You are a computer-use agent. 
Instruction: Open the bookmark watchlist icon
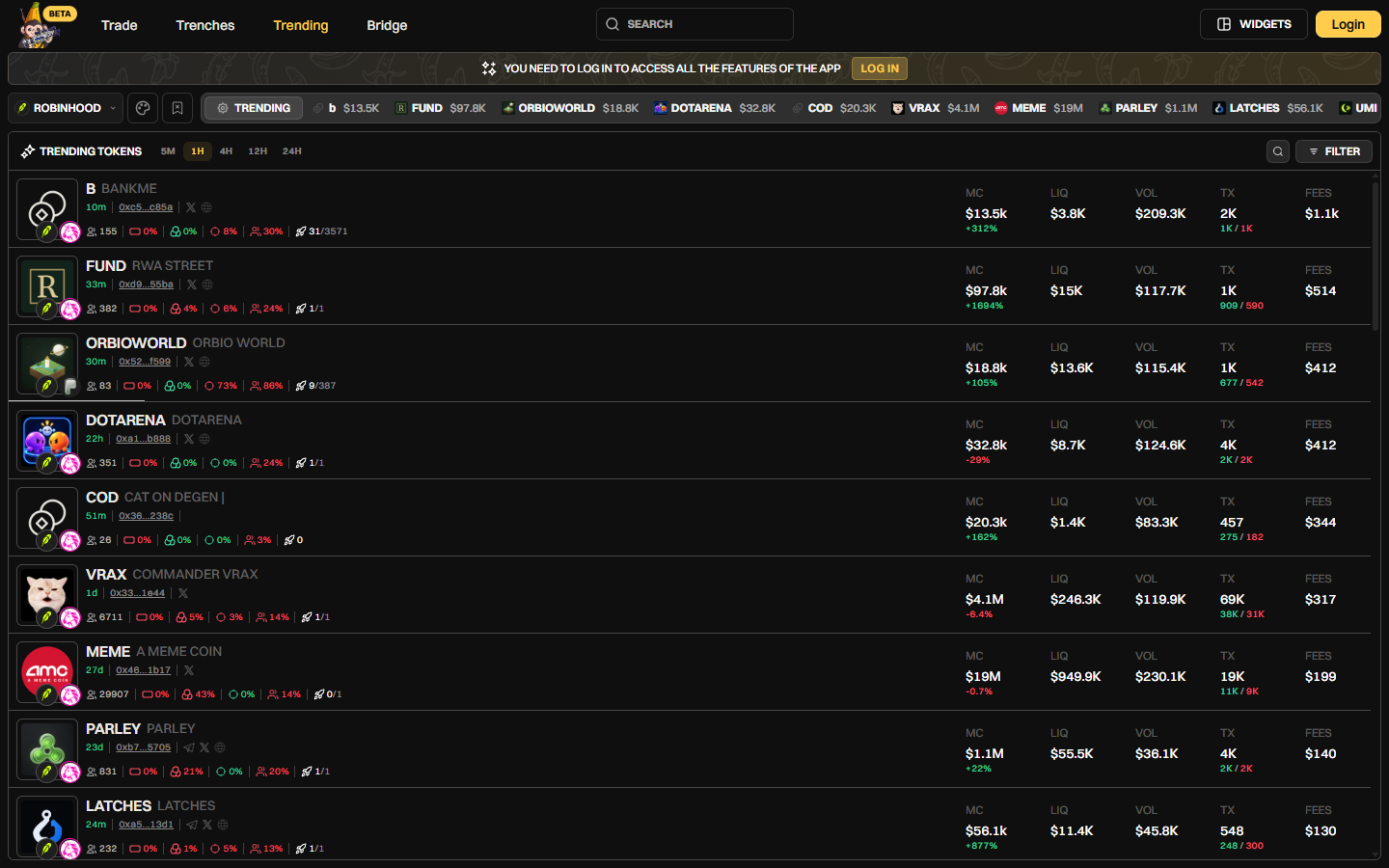[x=177, y=108]
